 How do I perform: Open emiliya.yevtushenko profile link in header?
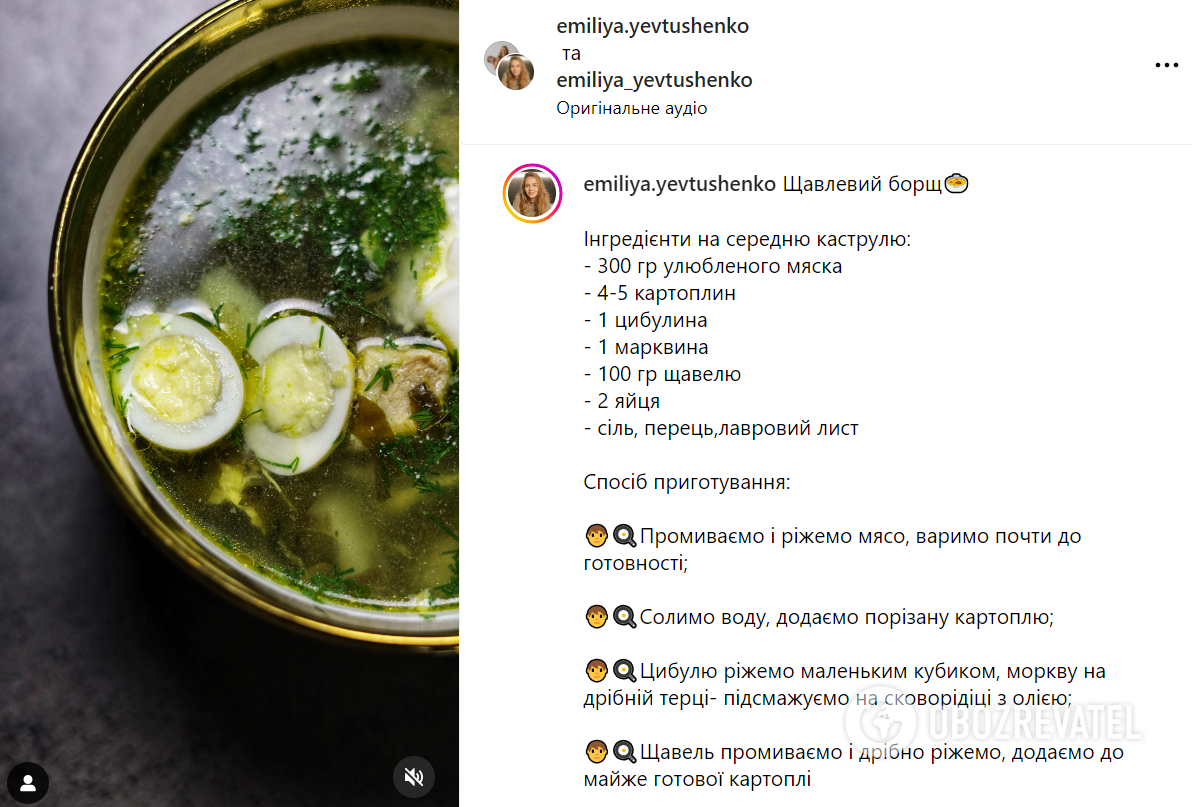(652, 26)
